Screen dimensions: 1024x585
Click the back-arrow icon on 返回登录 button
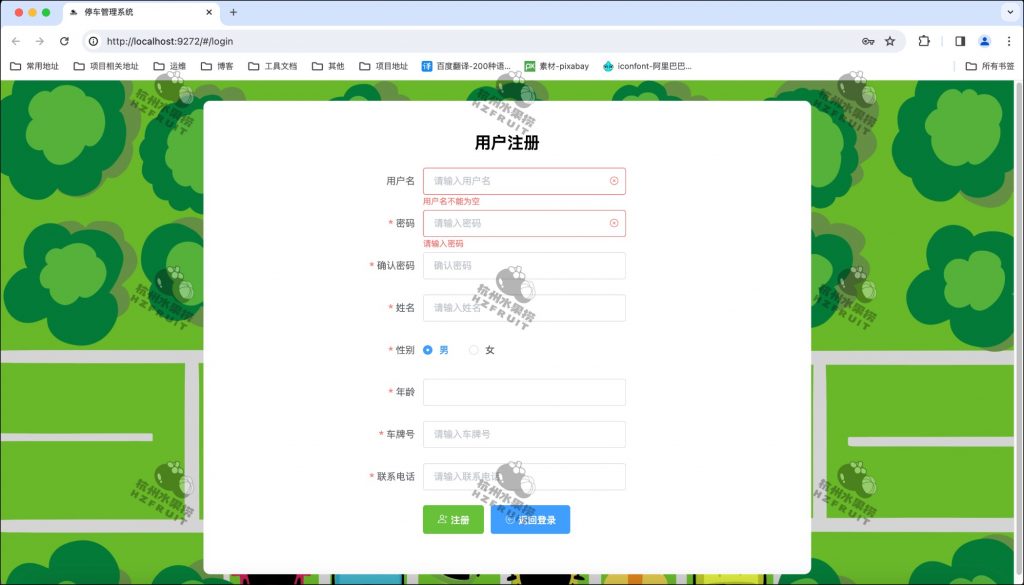pos(511,519)
